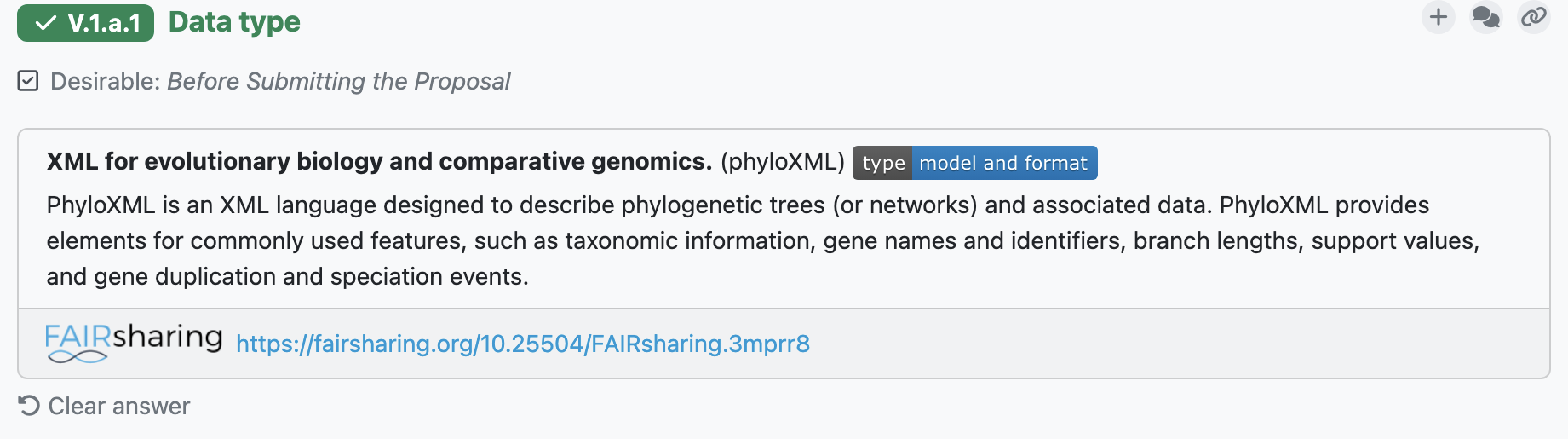This screenshot has height=439, width=1568.
Task: Click the Desirable label
Action: tap(105, 81)
